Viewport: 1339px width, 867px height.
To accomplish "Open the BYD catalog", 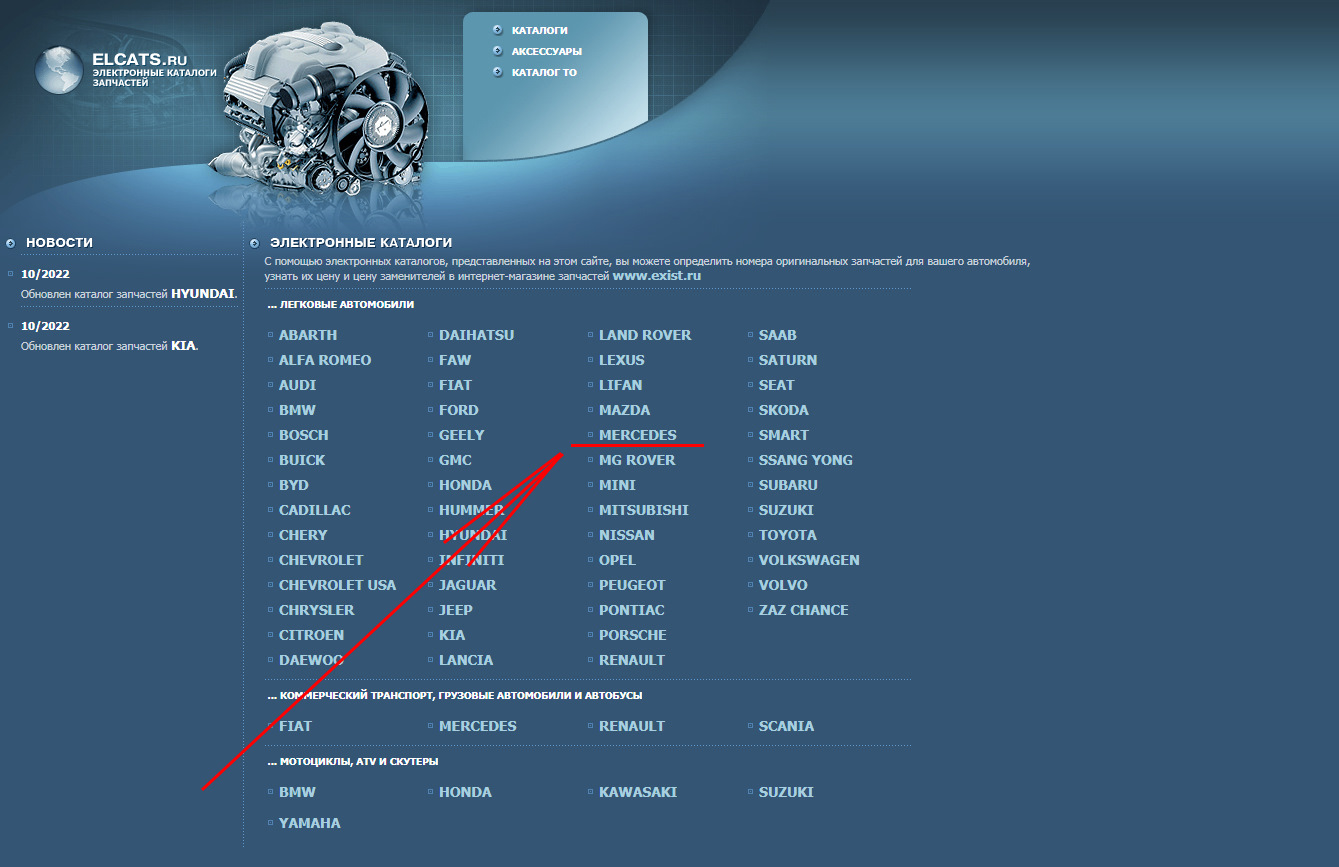I will (x=294, y=485).
